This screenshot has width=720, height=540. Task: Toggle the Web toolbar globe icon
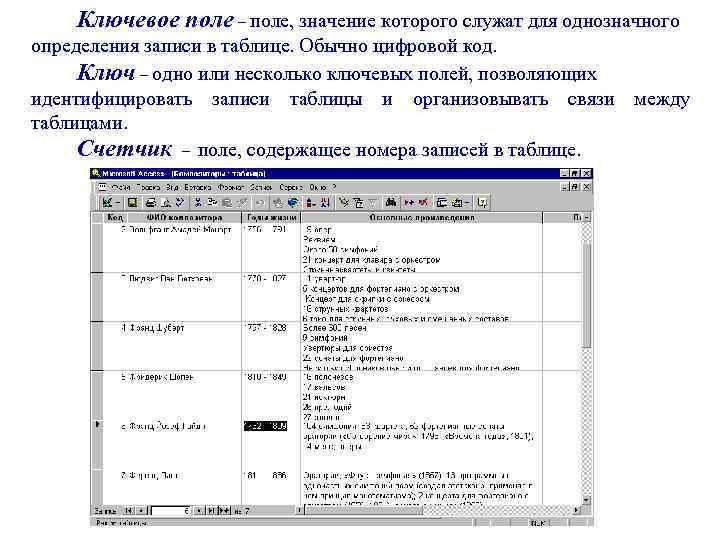coord(292,202)
